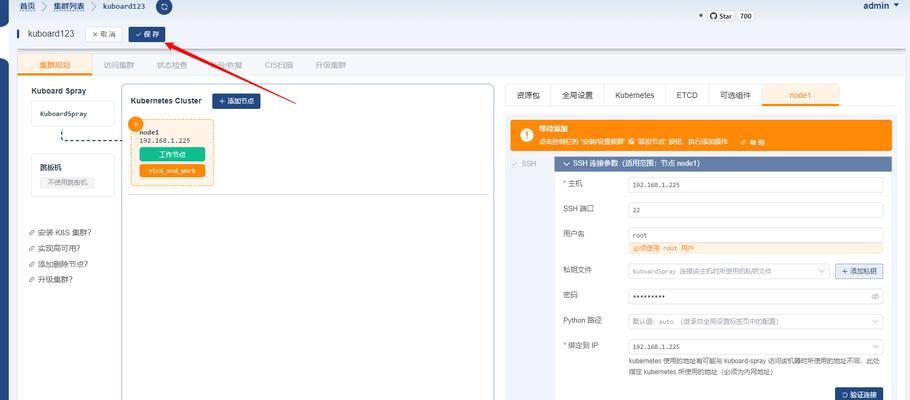This screenshot has height=400, width=910.
Task: Switch to the CIS扫描 tab
Action: coord(279,65)
